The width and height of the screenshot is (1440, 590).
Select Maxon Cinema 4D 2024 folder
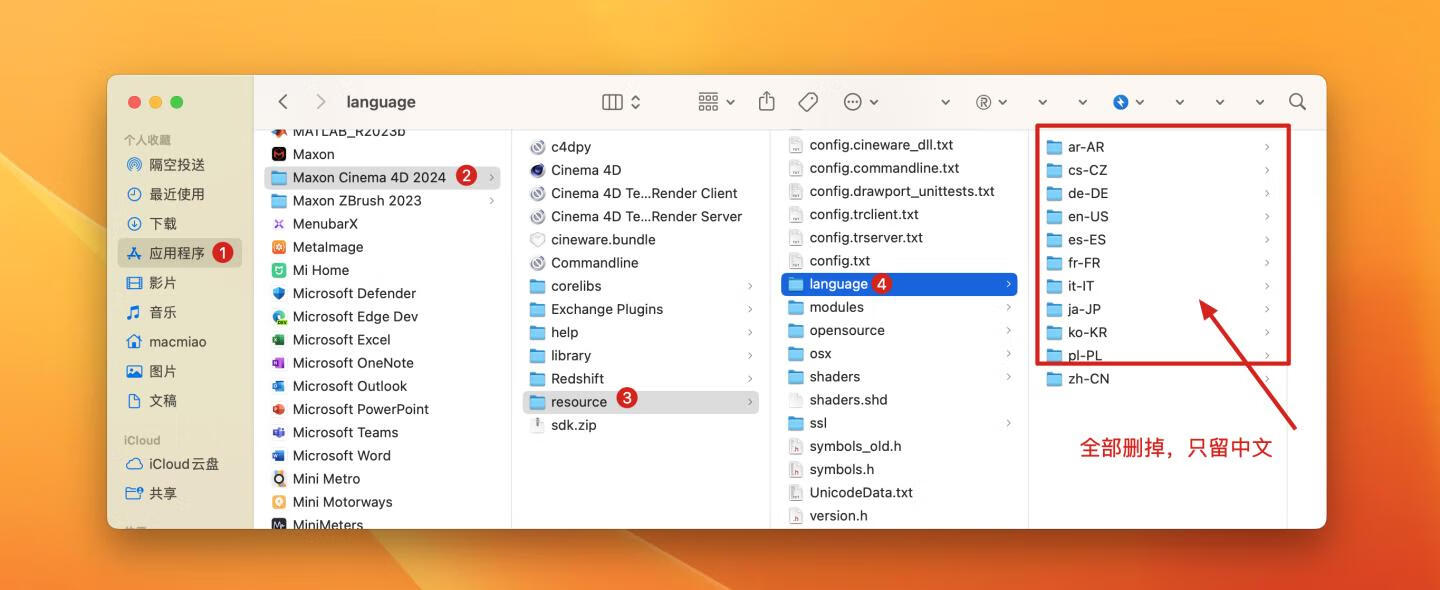[383, 177]
